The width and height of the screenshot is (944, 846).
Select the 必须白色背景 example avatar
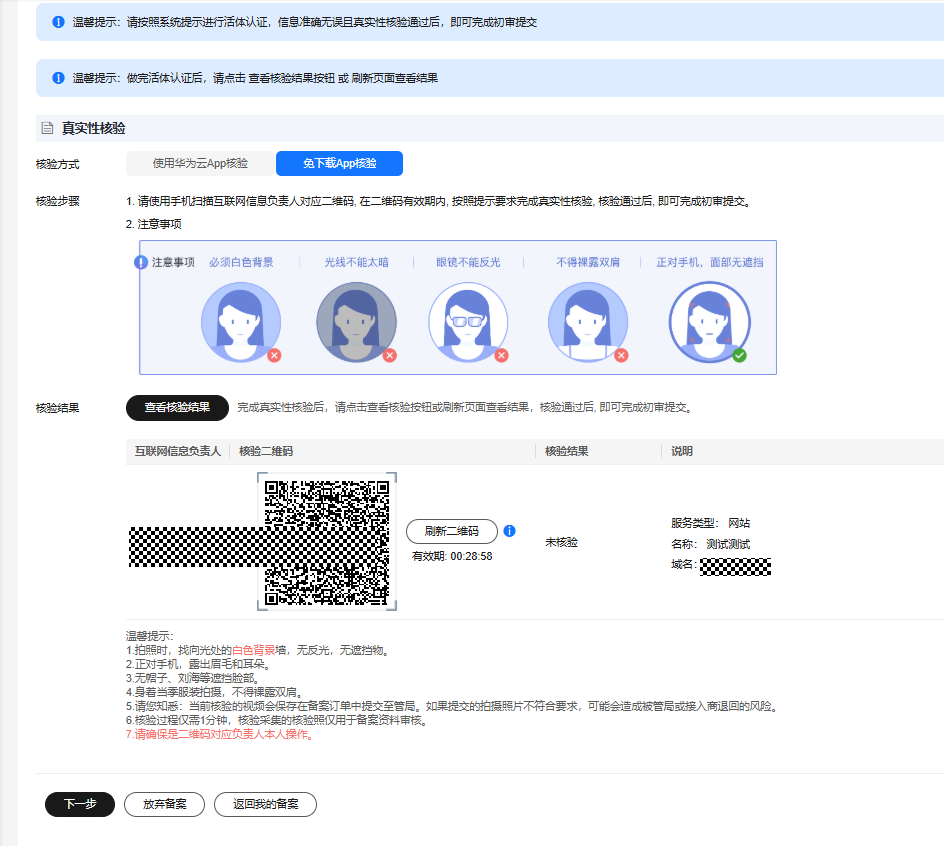coord(241,322)
